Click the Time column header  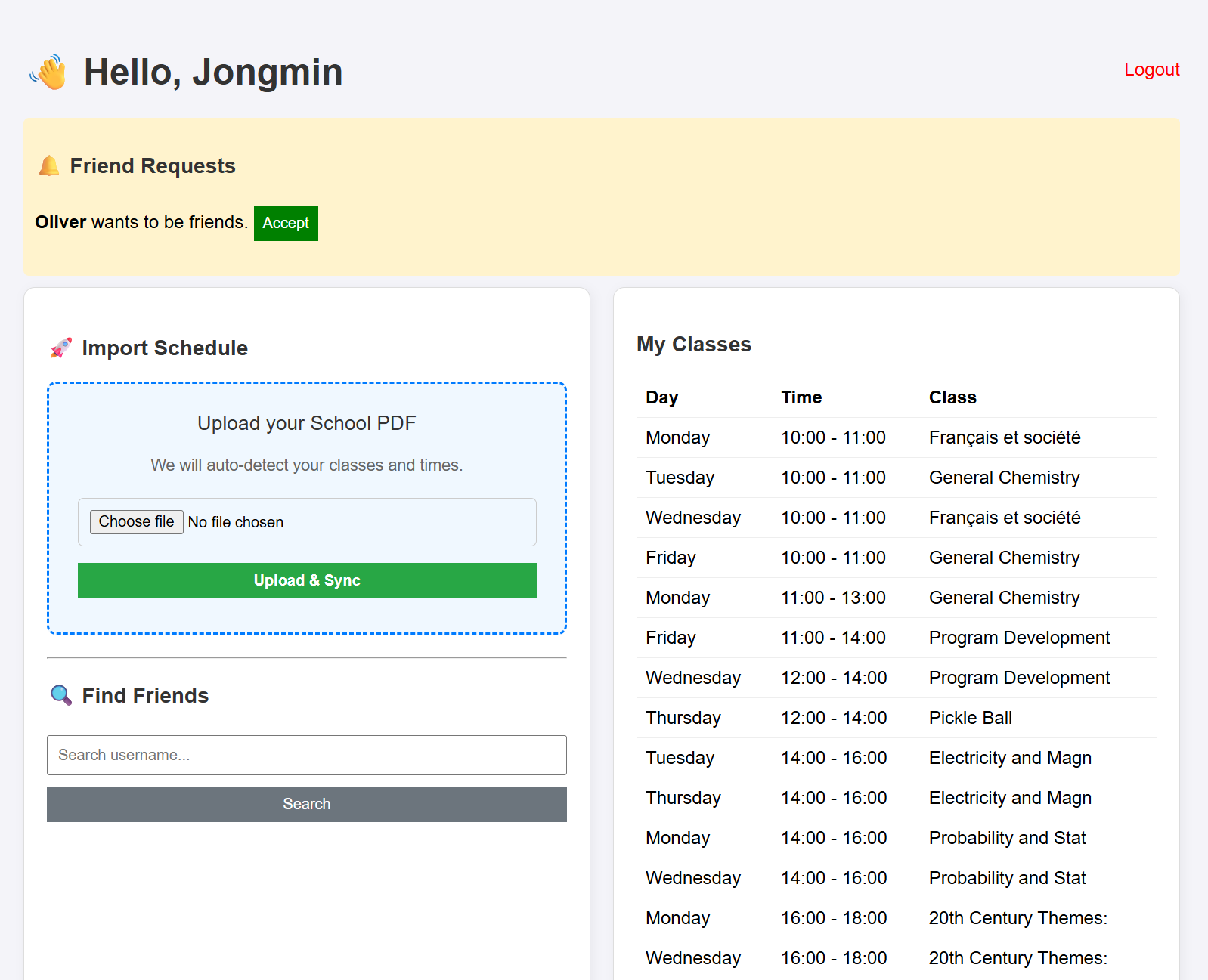point(801,397)
